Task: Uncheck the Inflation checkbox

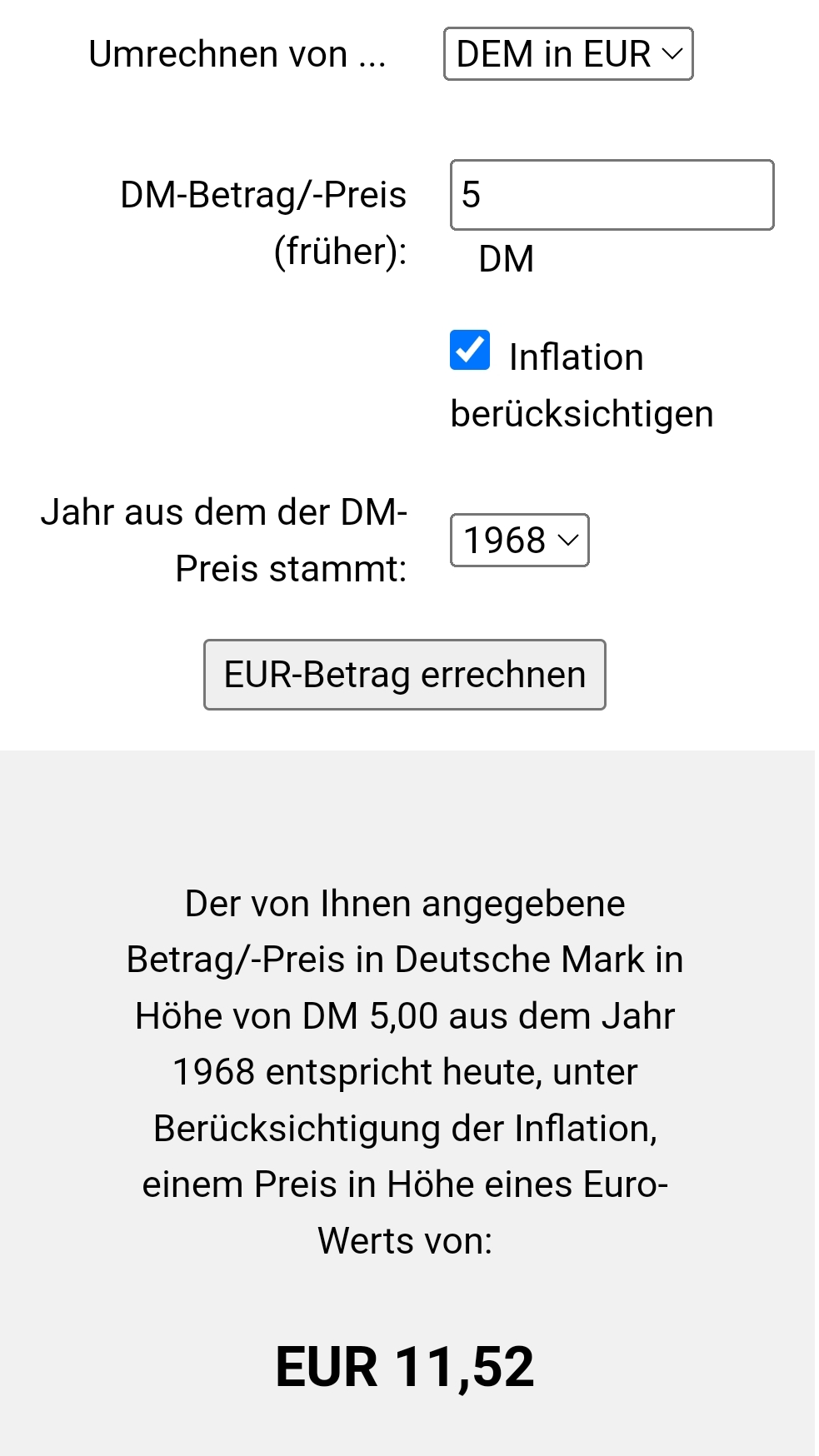Action: coord(470,350)
